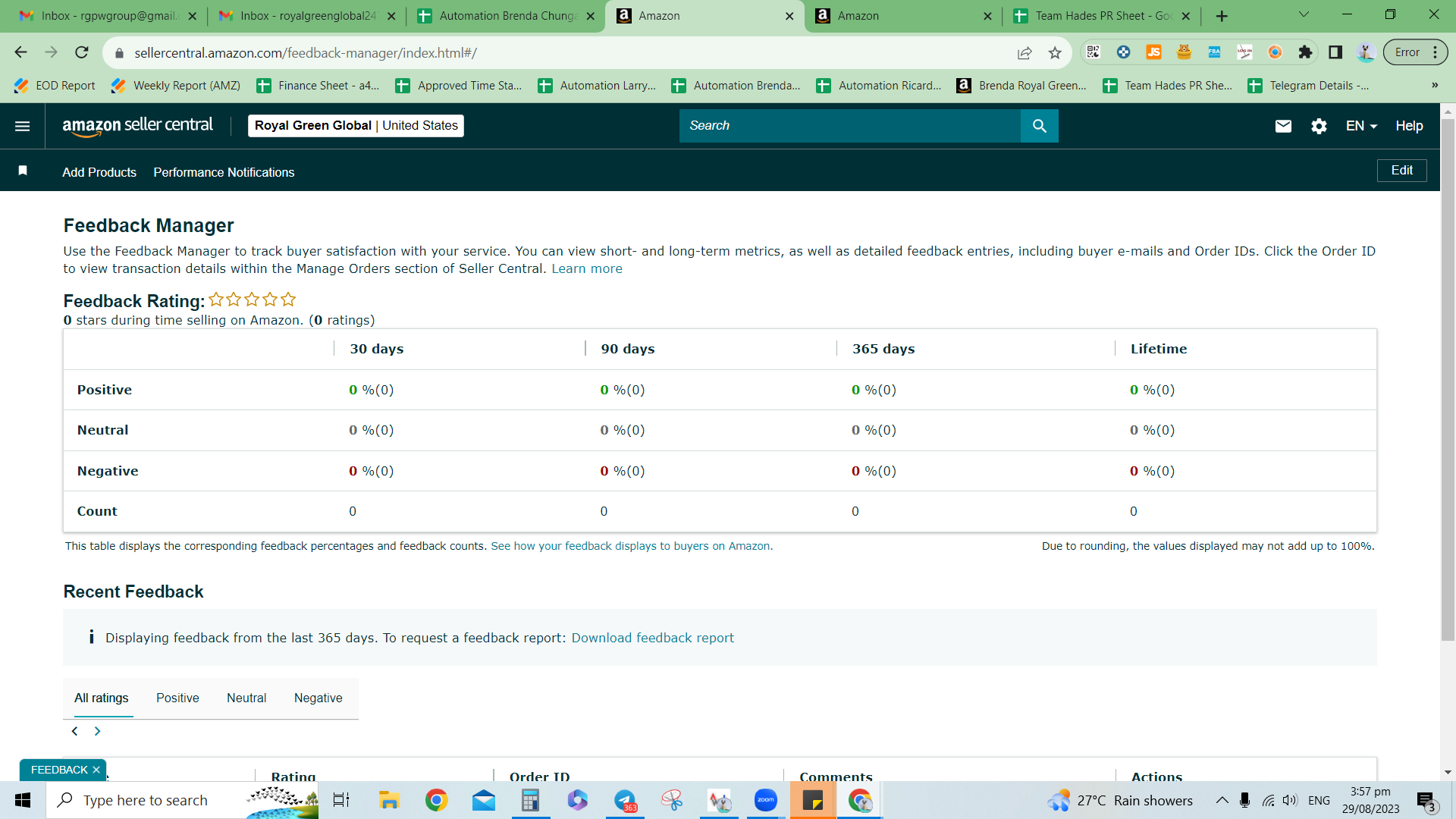1456x819 pixels.
Task: Click the feedback rating stars
Action: point(252,300)
